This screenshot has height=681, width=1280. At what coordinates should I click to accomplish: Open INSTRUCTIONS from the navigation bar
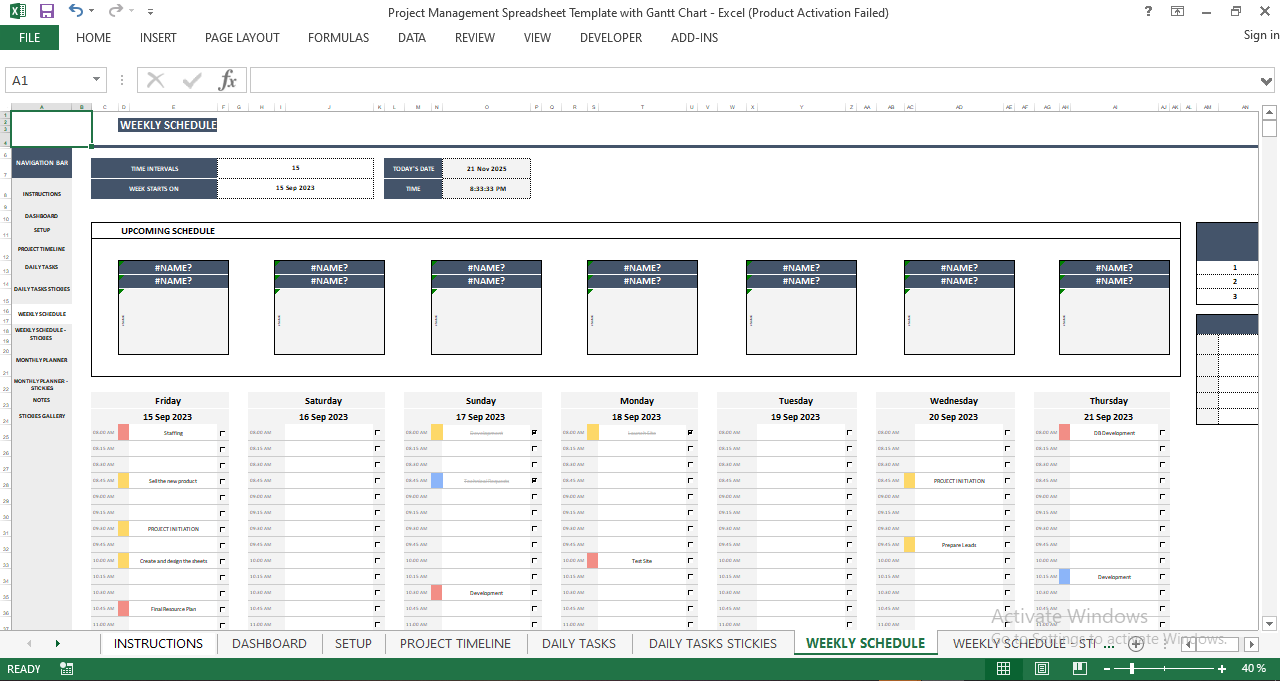(x=42, y=196)
